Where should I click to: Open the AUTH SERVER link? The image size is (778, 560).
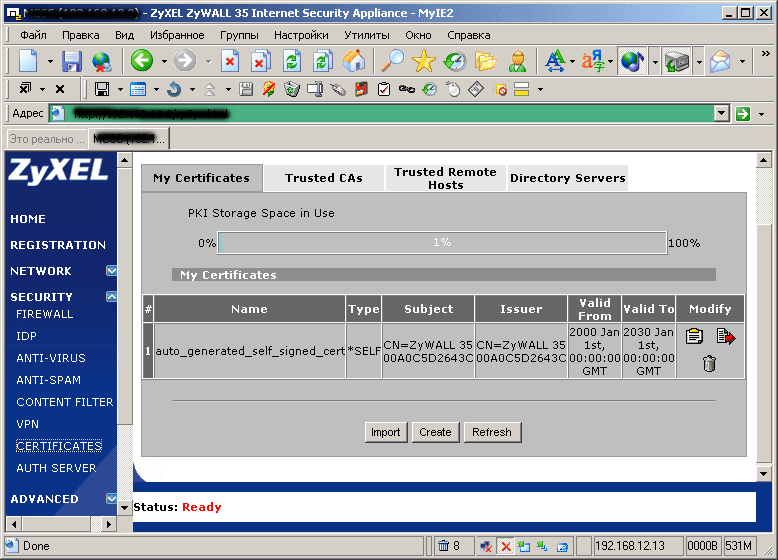(56, 468)
